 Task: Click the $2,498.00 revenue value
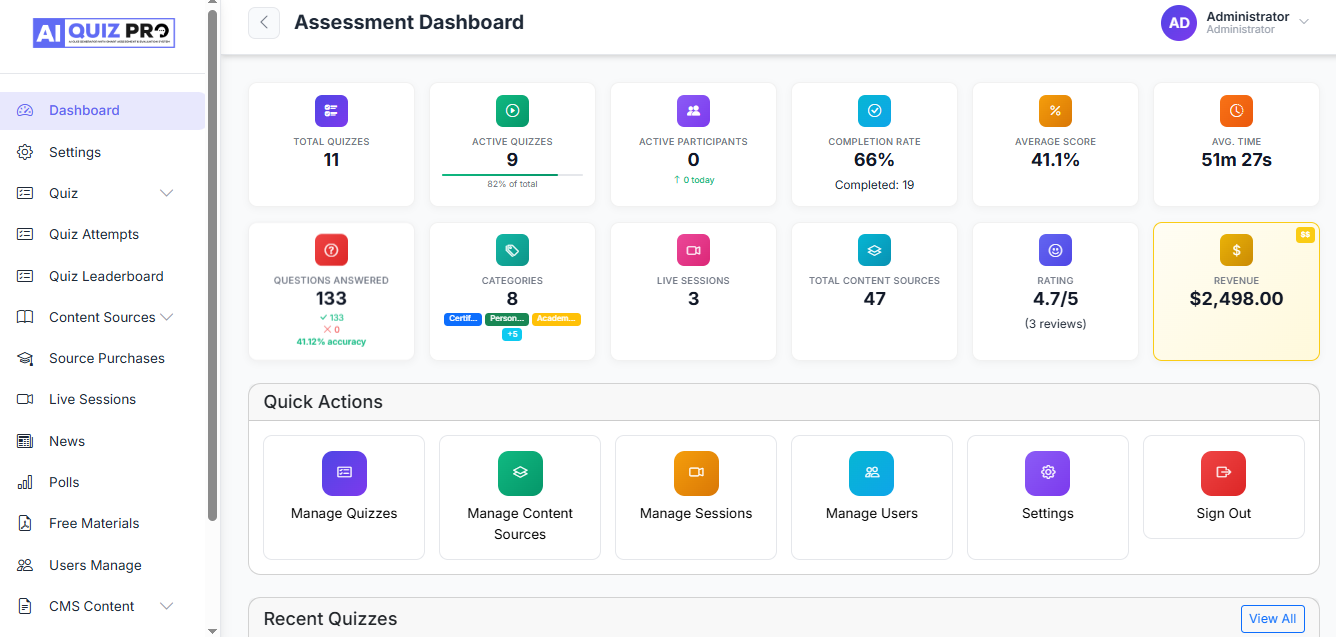(1236, 298)
